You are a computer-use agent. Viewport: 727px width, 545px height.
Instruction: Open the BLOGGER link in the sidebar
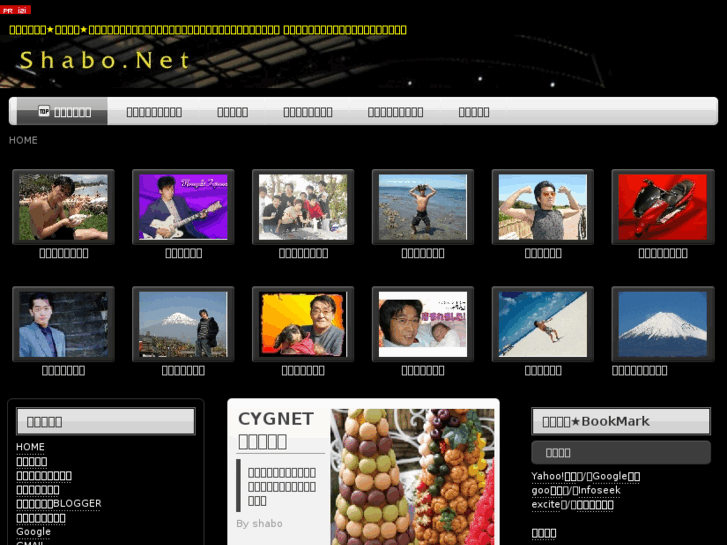tap(59, 503)
